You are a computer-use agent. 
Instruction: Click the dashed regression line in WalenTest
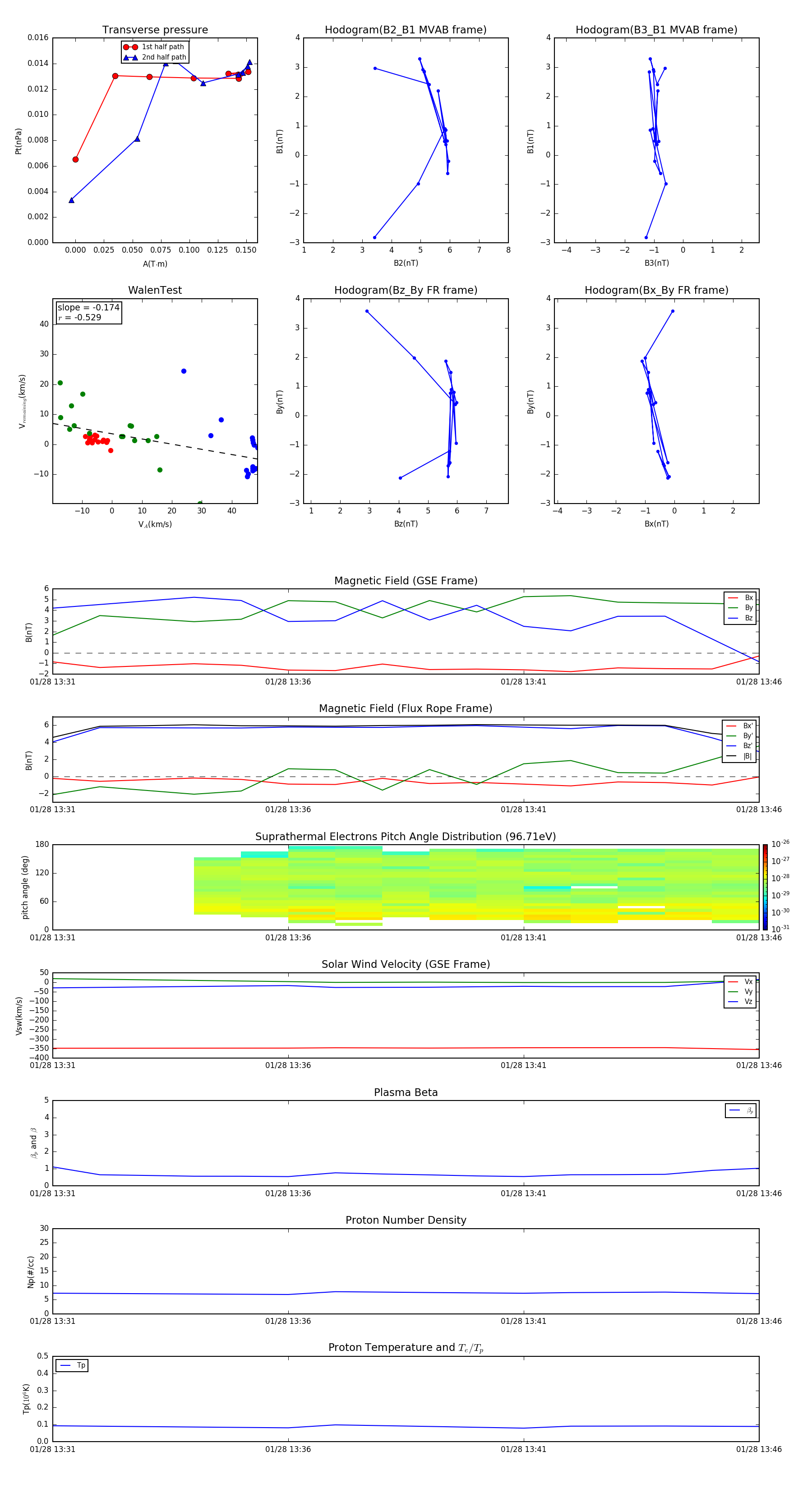[x=155, y=441]
